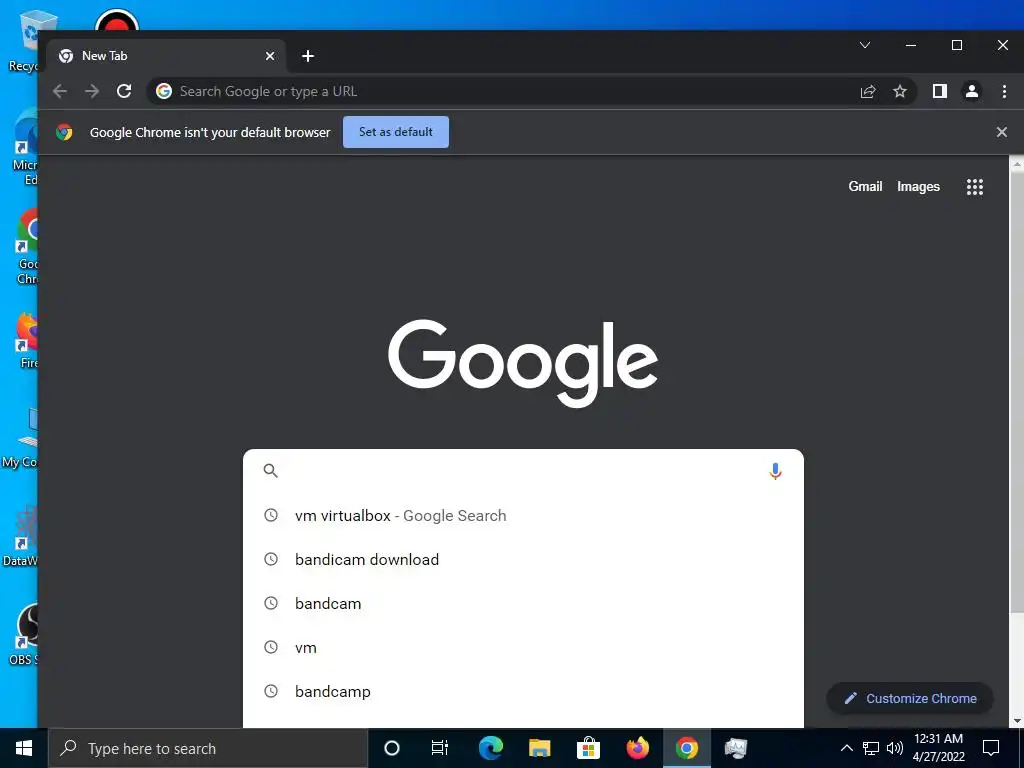Open the Windows Start menu
This screenshot has height=768, width=1024.
(24, 748)
